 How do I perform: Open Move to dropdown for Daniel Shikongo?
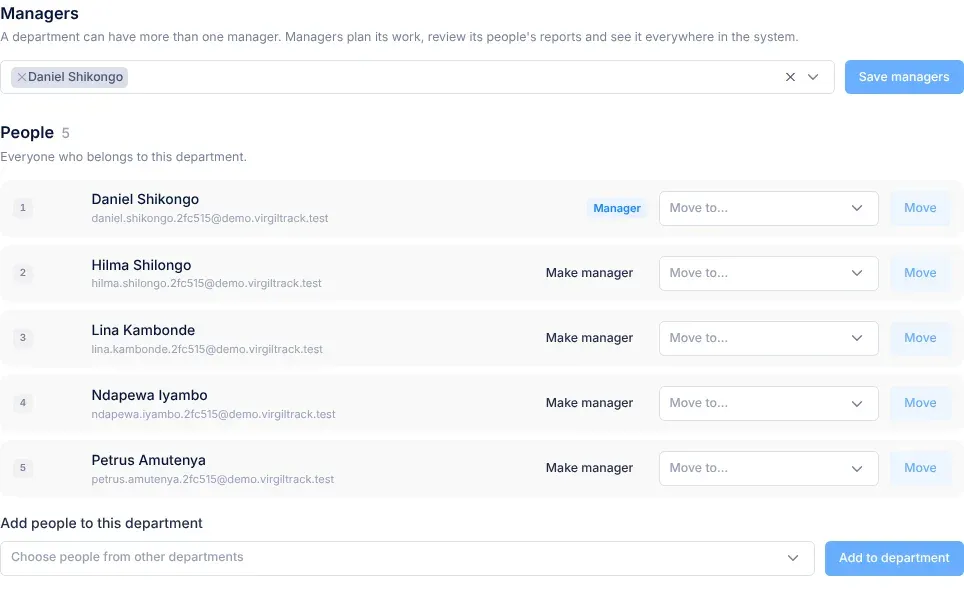[768, 208]
